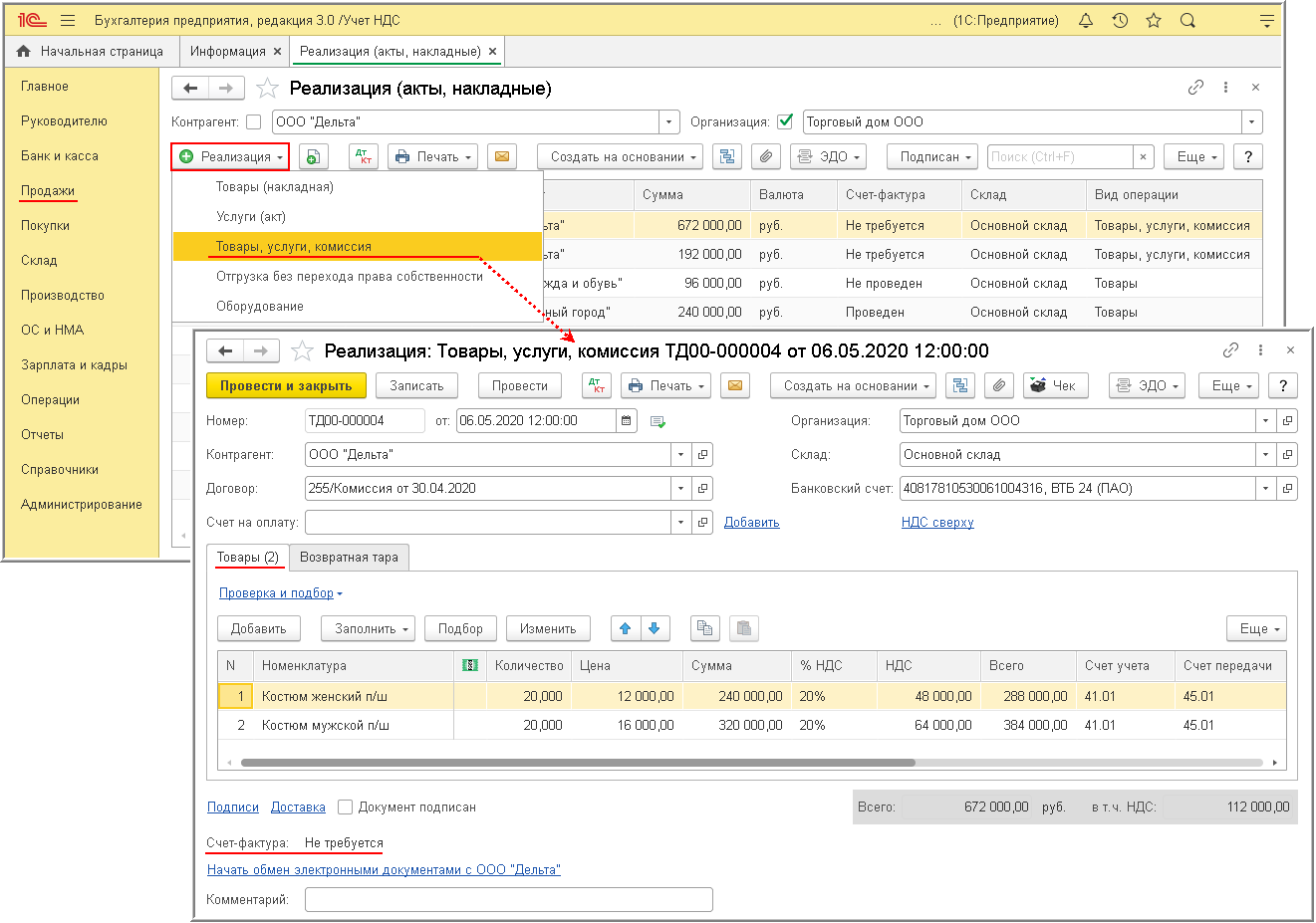The height and width of the screenshot is (923, 1316).
Task: Click Провести и закрыть button
Action: [286, 385]
